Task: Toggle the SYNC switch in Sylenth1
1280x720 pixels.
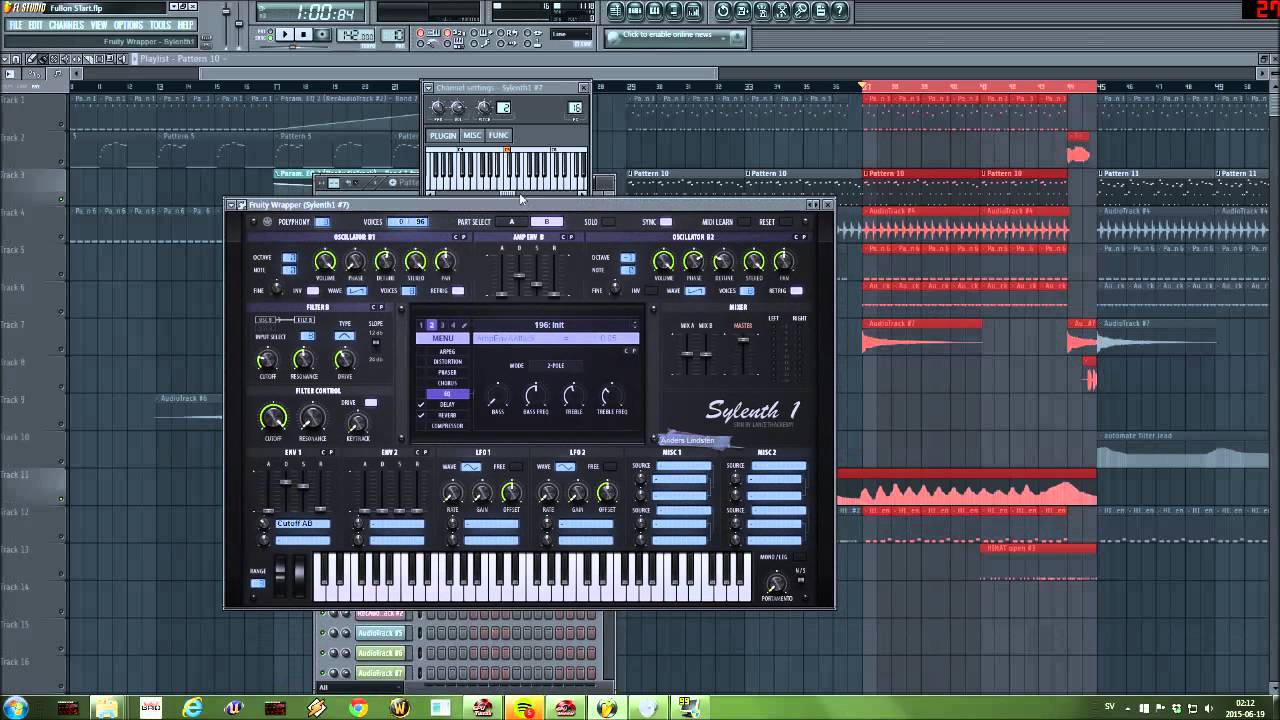Action: click(666, 222)
